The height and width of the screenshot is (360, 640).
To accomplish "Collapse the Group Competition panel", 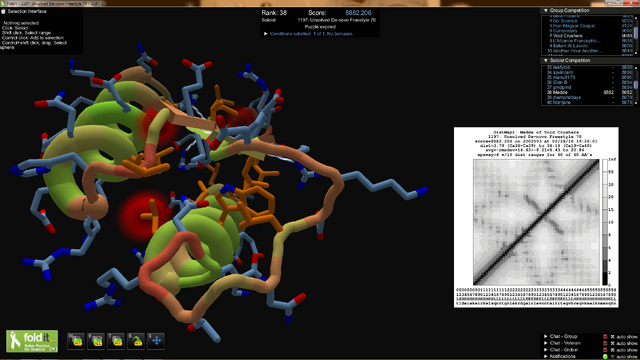I will (546, 10).
